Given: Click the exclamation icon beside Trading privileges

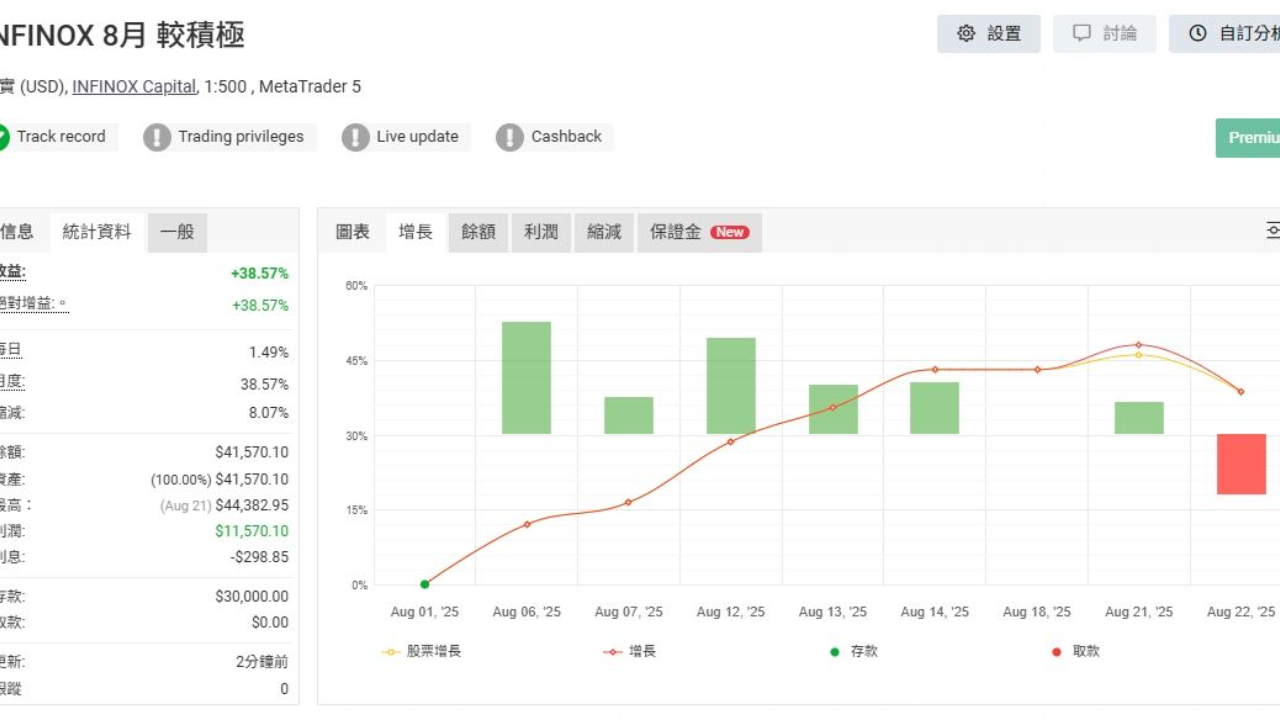Looking at the screenshot, I should tap(157, 137).
